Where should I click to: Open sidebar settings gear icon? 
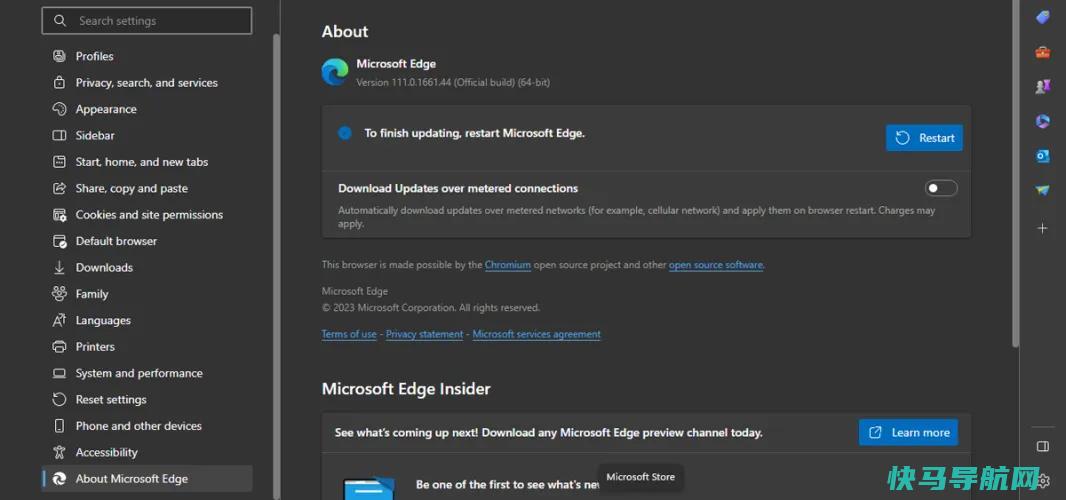coord(1045,480)
